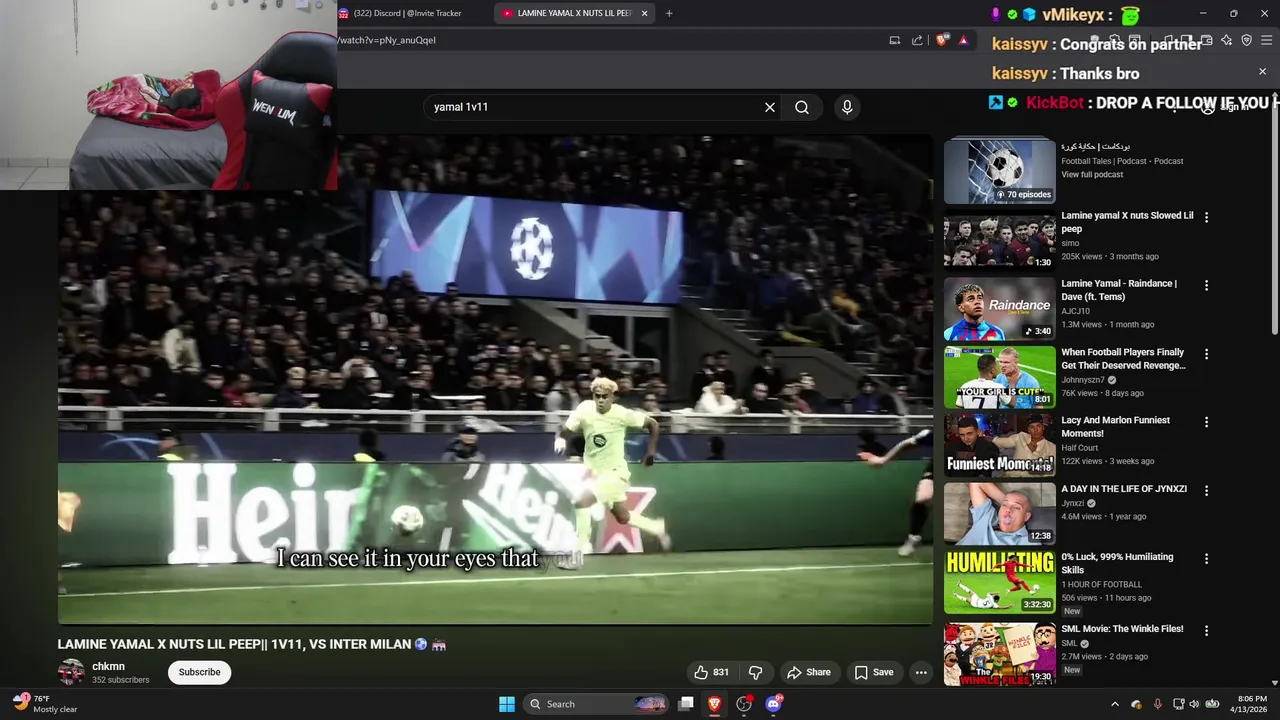Open options for the JYNXZI video
The height and width of the screenshot is (720, 1280).
pyautogui.click(x=1206, y=490)
